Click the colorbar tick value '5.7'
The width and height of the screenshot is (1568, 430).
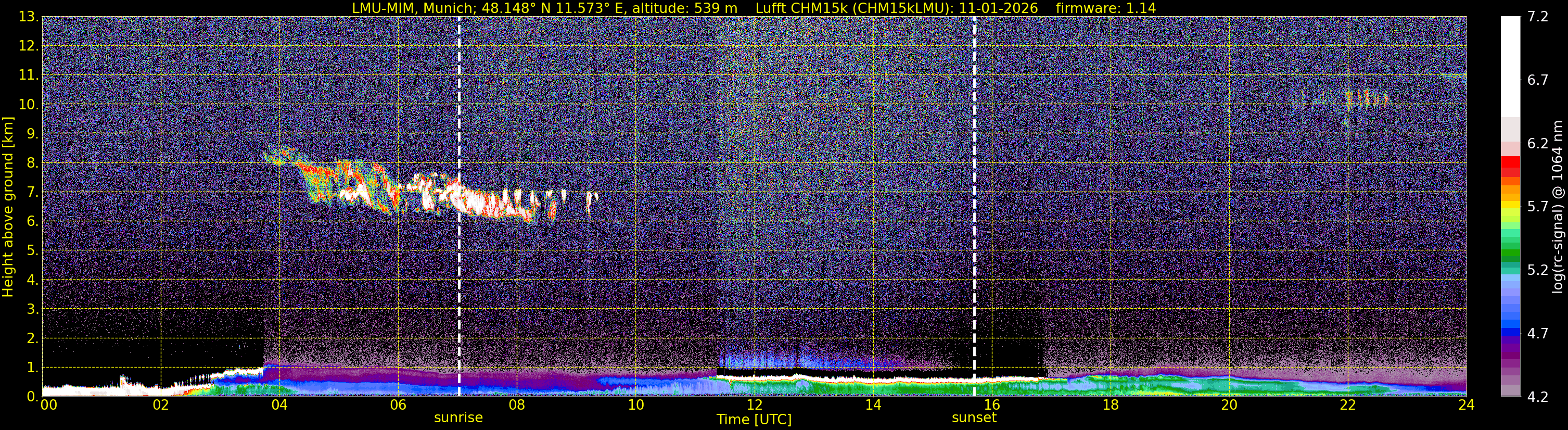1538,207
